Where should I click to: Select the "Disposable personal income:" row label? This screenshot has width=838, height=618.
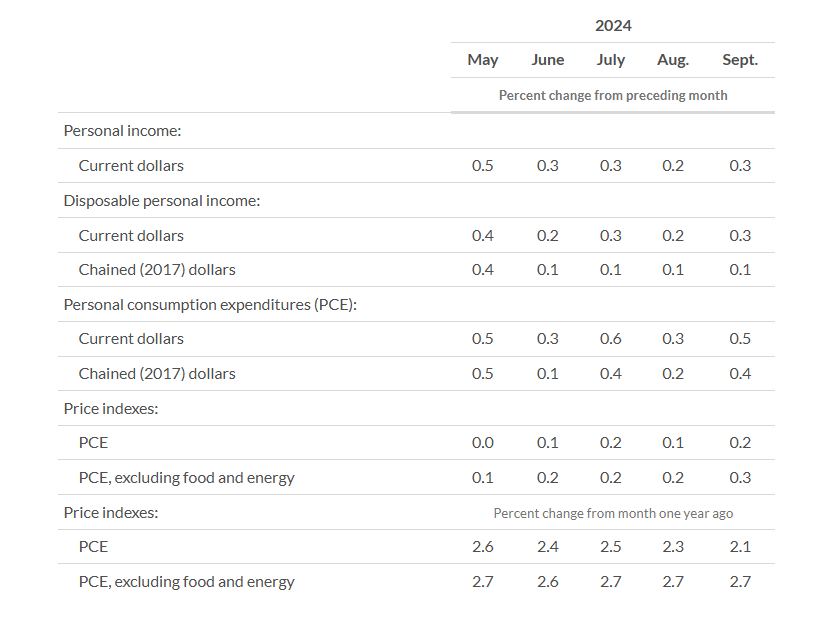pos(162,200)
